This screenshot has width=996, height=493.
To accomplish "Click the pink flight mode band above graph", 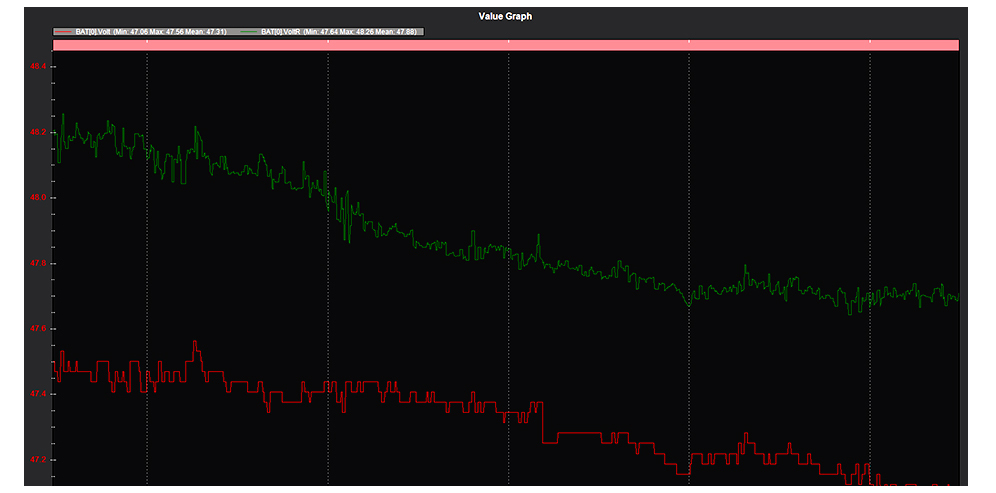I will (x=506, y=45).
